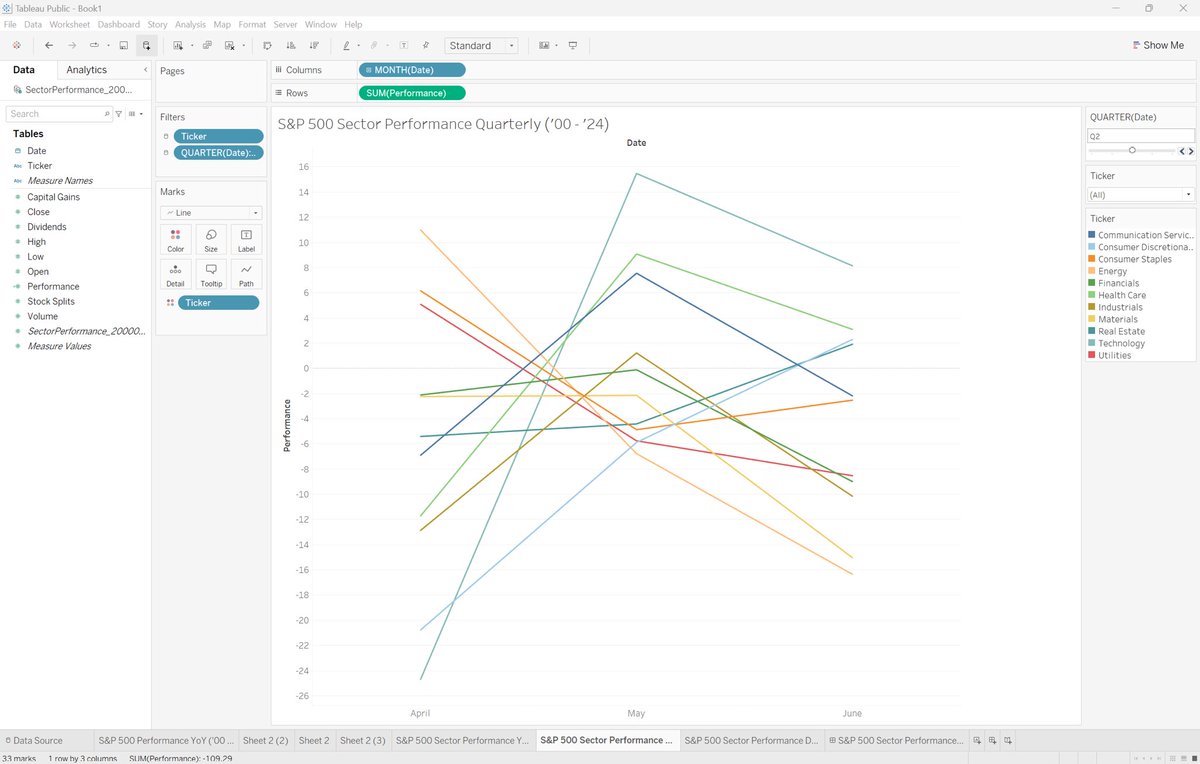Open the Tooltip marks card button
The width and height of the screenshot is (1200, 764).
[211, 274]
